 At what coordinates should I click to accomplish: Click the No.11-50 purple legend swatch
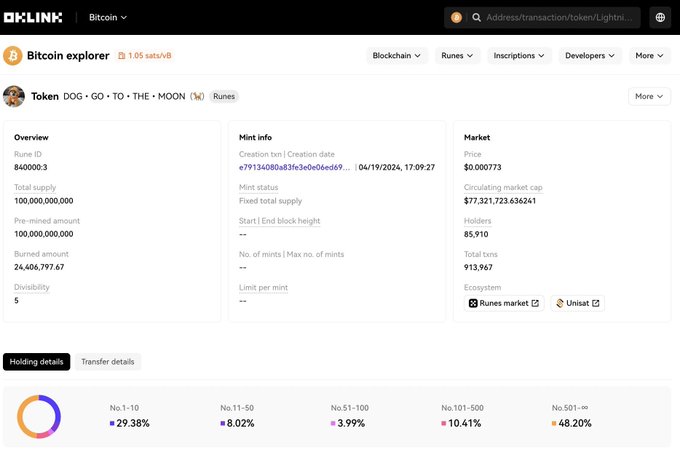222,423
